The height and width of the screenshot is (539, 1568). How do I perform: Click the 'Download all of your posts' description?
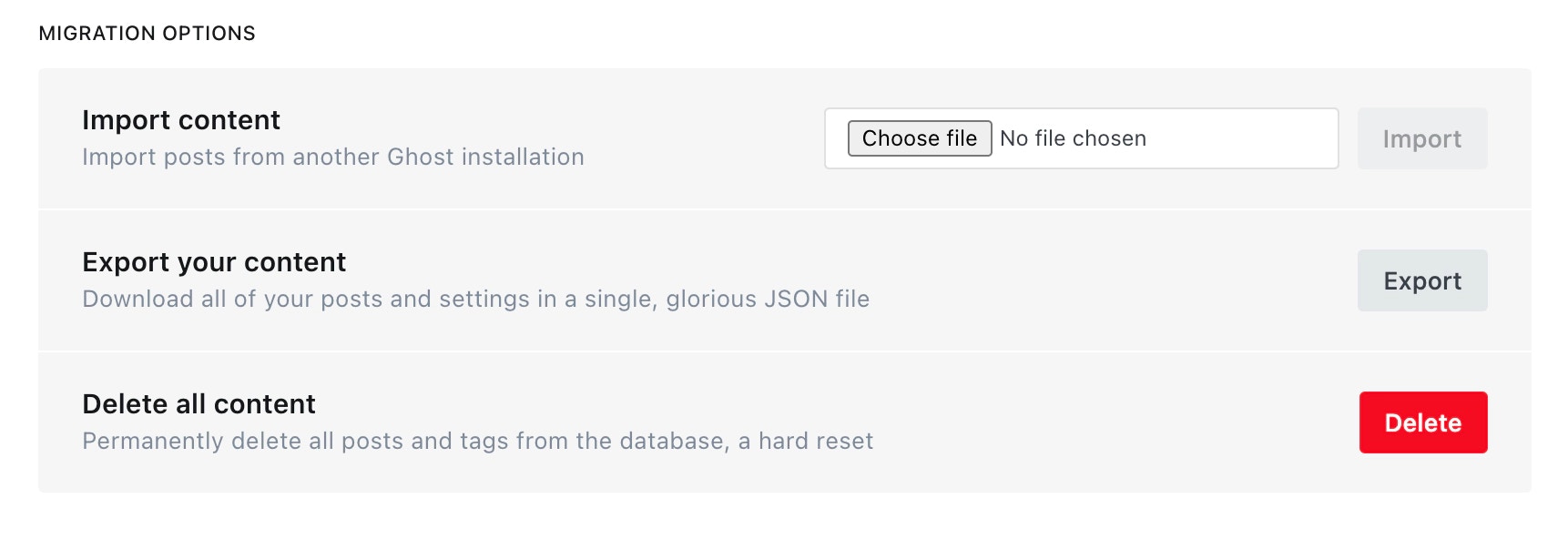(x=476, y=300)
